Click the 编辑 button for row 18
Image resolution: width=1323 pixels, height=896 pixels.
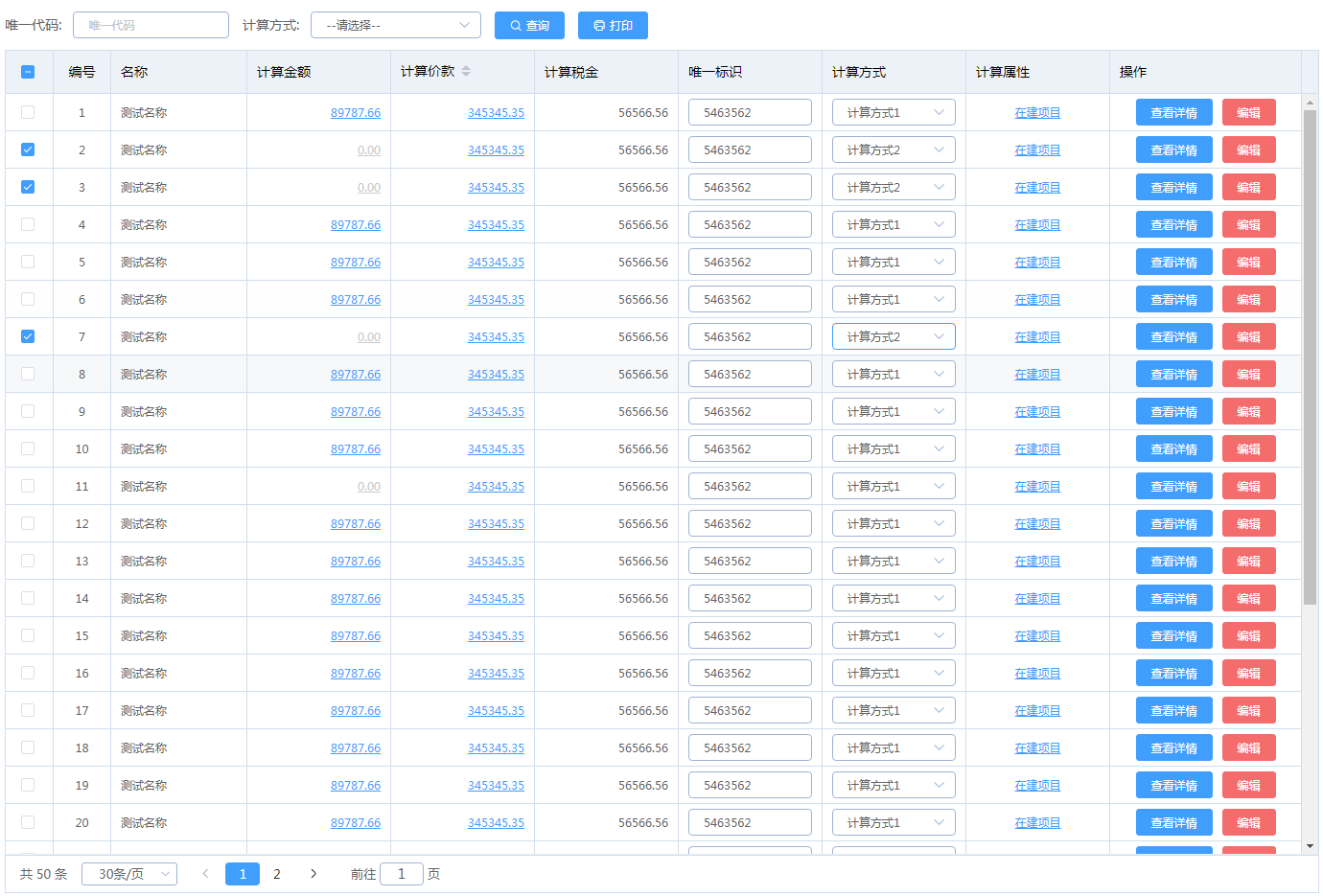[x=1248, y=747]
